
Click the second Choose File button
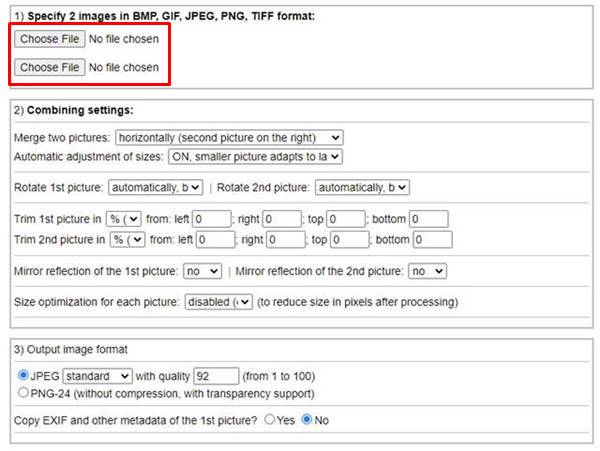coord(49,67)
